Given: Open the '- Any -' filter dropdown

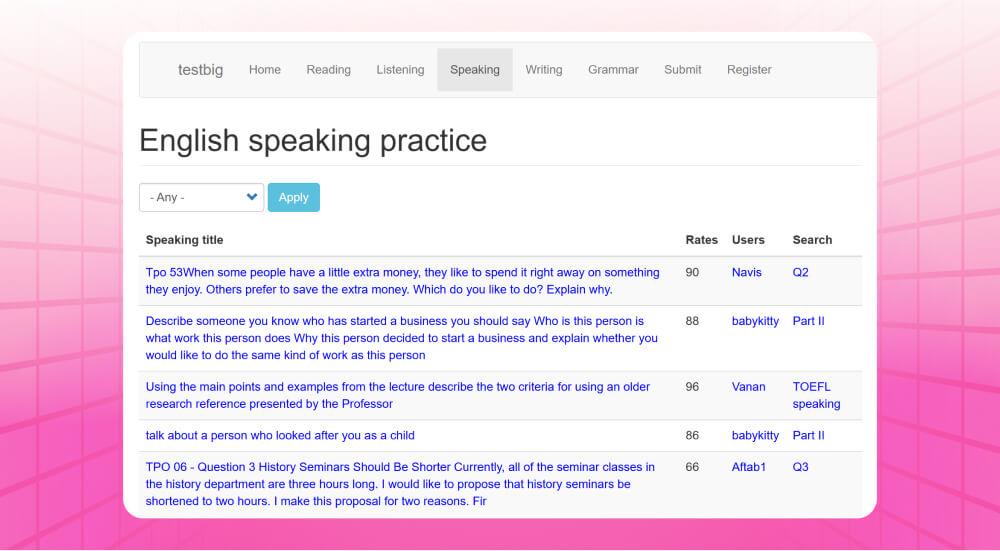Looking at the screenshot, I should coord(201,198).
